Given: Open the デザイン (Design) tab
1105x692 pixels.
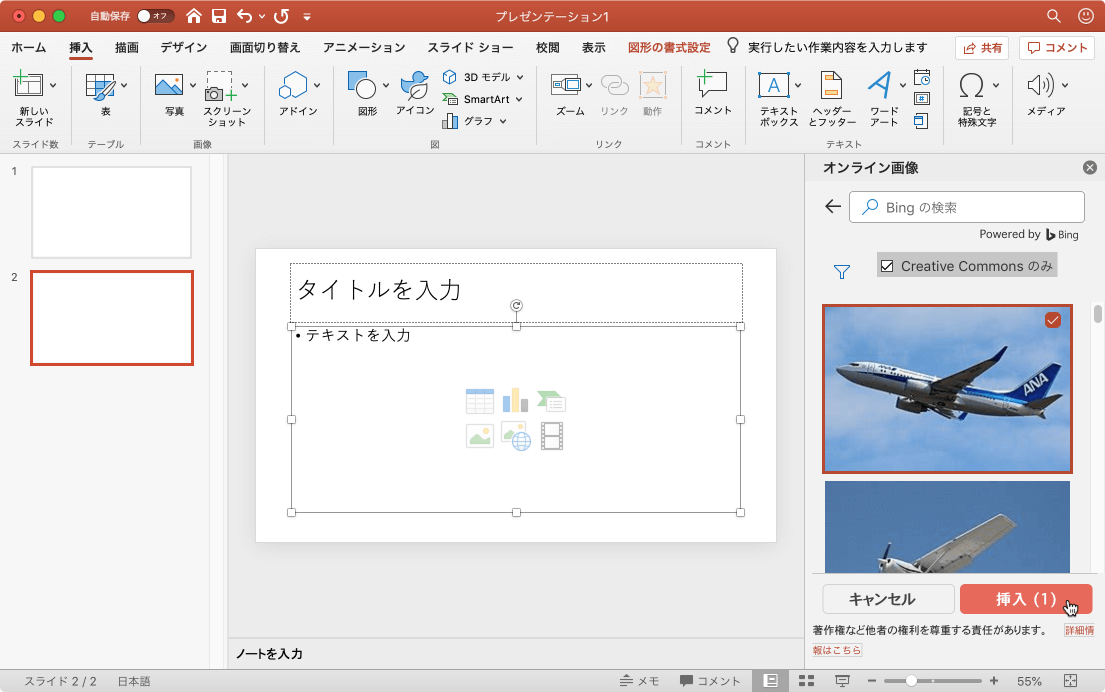Looking at the screenshot, I should (183, 47).
